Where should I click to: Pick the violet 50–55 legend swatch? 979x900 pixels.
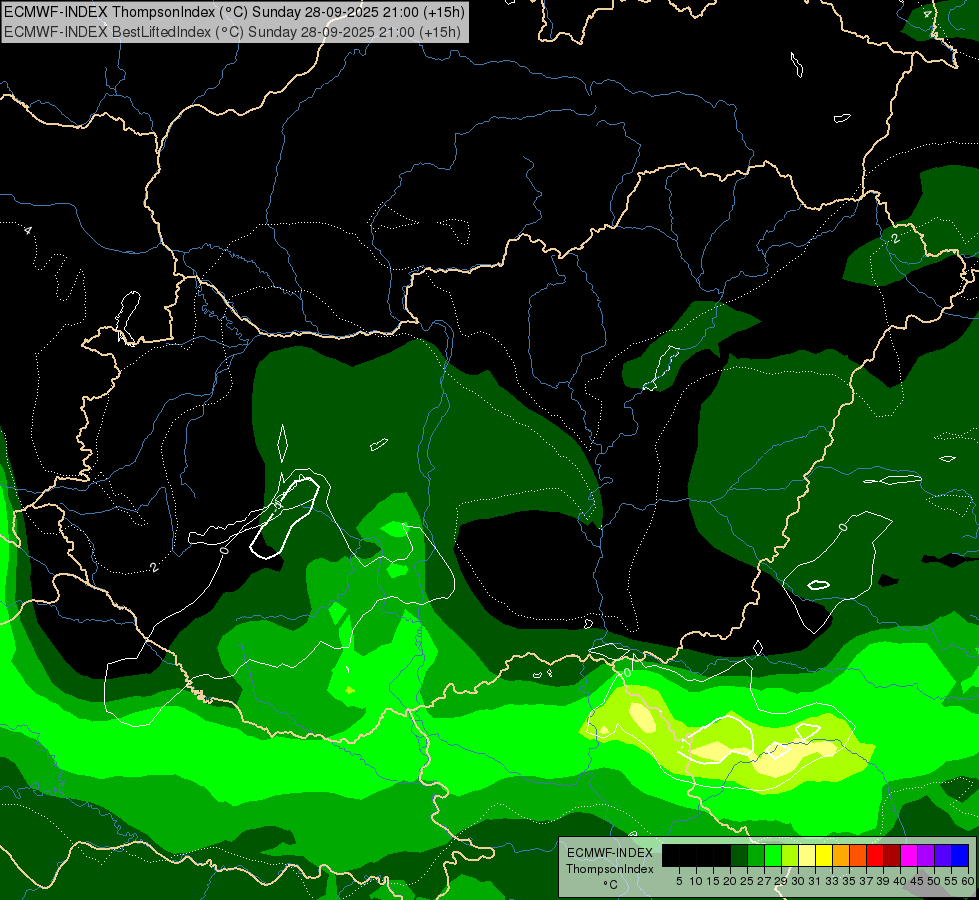[x=943, y=855]
